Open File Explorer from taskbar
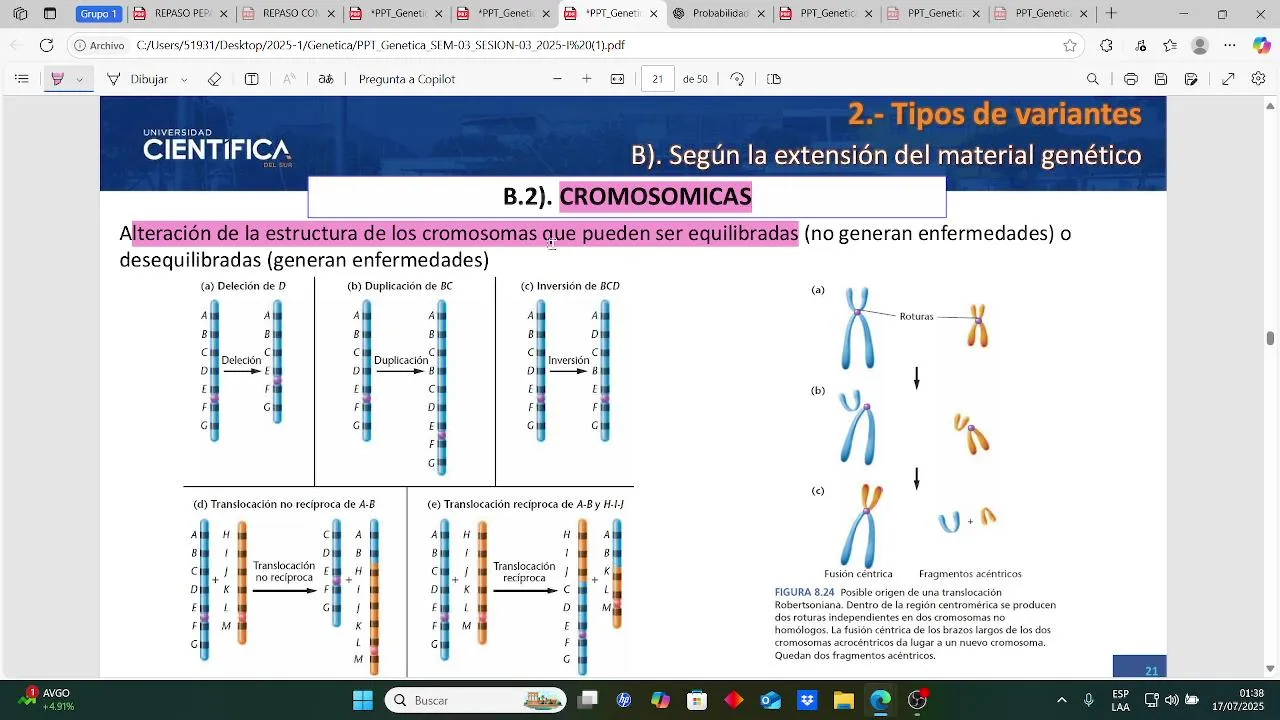Image resolution: width=1280 pixels, height=720 pixels. tap(843, 700)
